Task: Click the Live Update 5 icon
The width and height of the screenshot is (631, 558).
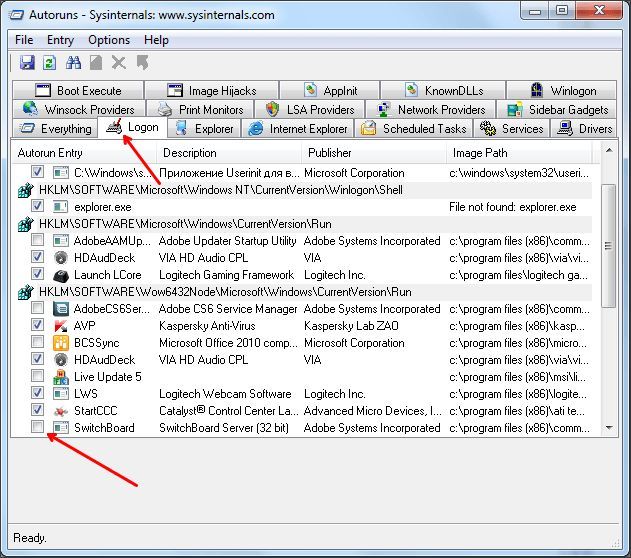Action: point(61,377)
